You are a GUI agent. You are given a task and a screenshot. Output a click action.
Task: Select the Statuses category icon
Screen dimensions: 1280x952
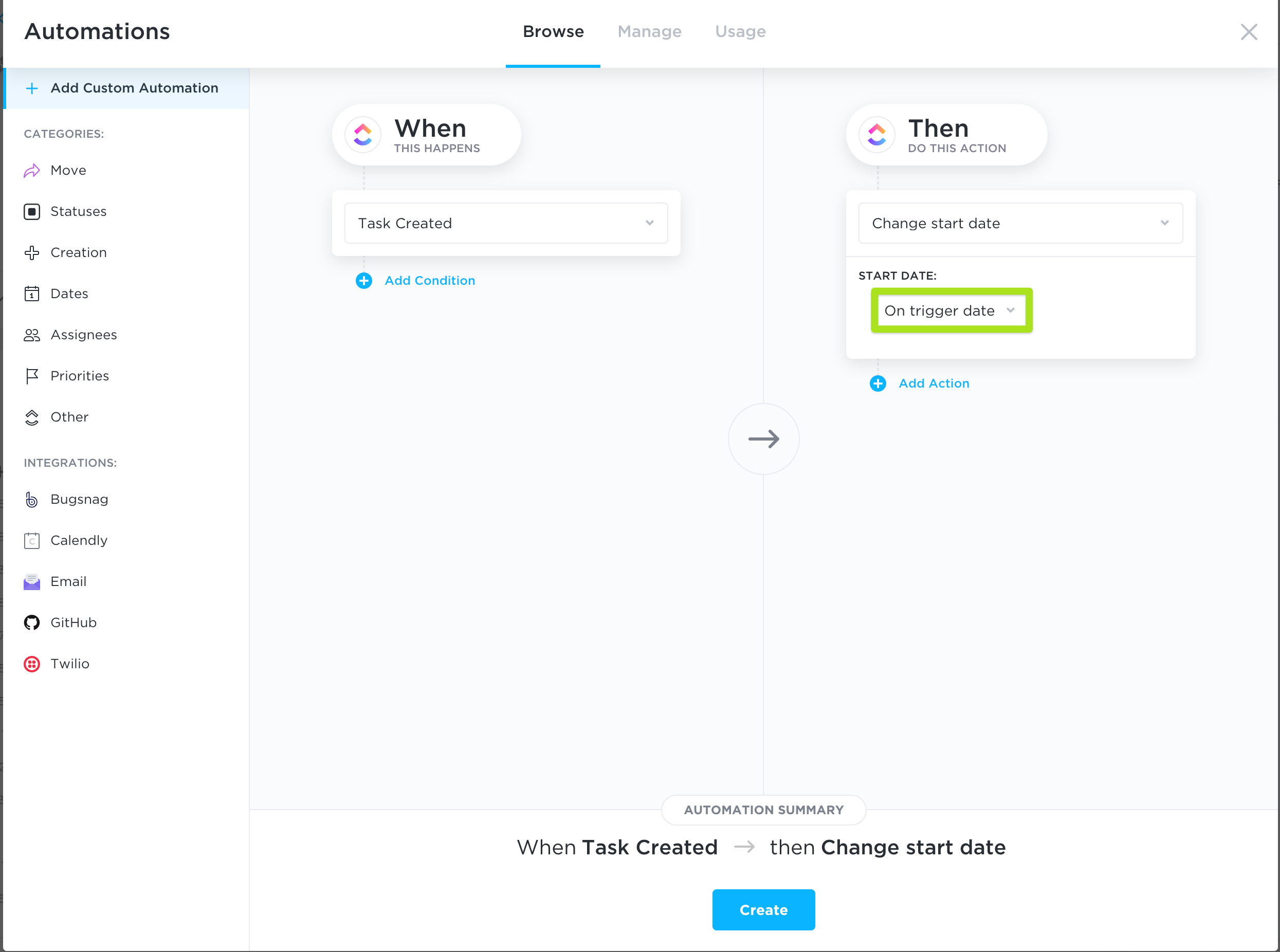(x=32, y=211)
